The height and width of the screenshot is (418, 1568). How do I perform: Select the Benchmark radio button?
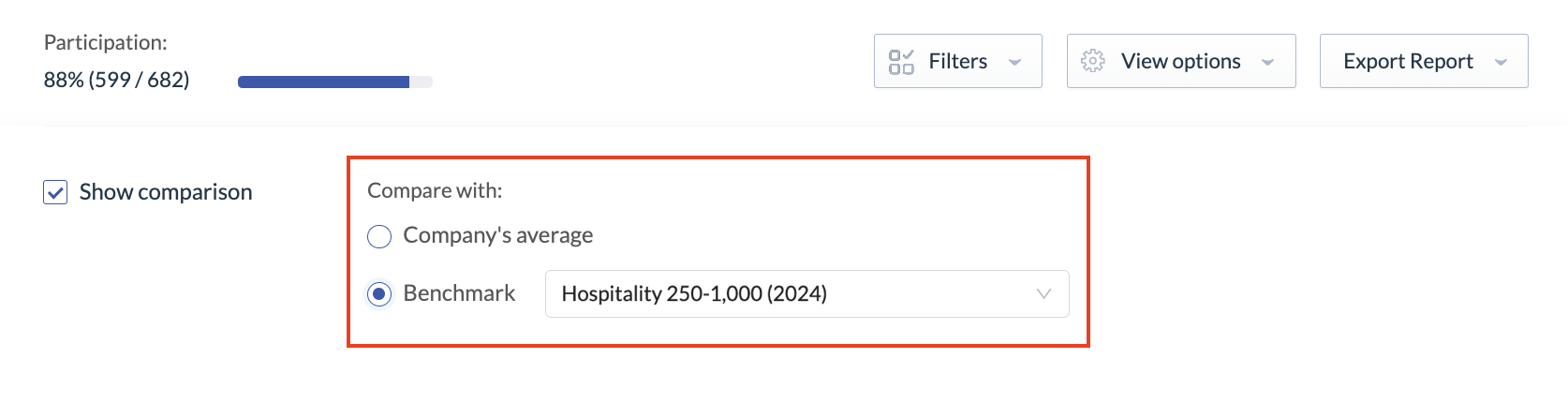[x=379, y=294]
